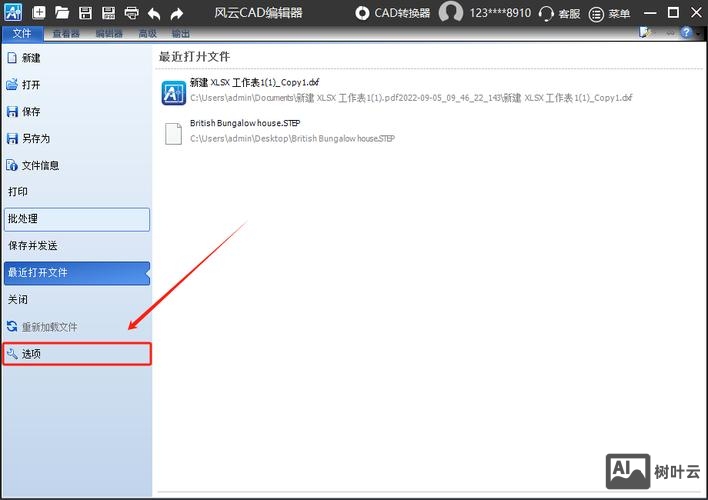The image size is (708, 500).
Task: Click the user avatar icon
Action: [451, 13]
